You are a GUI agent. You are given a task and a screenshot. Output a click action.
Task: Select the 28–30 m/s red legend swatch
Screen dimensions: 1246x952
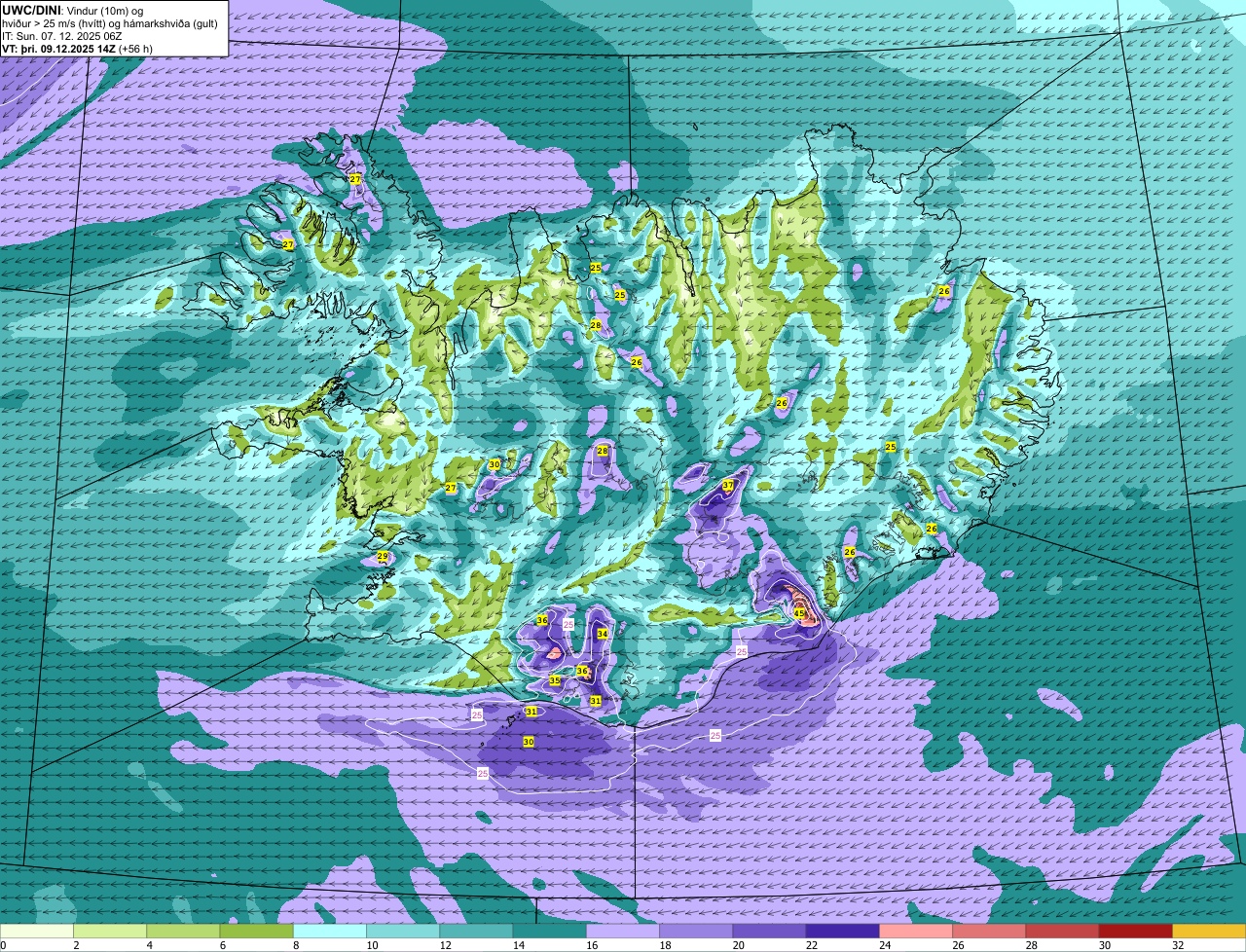(1062, 932)
